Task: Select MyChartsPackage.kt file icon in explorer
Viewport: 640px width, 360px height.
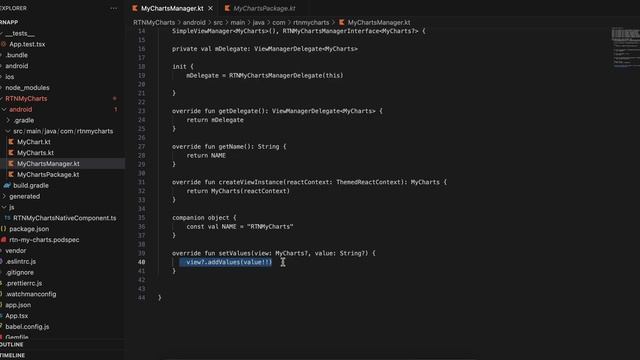Action: click(11, 174)
